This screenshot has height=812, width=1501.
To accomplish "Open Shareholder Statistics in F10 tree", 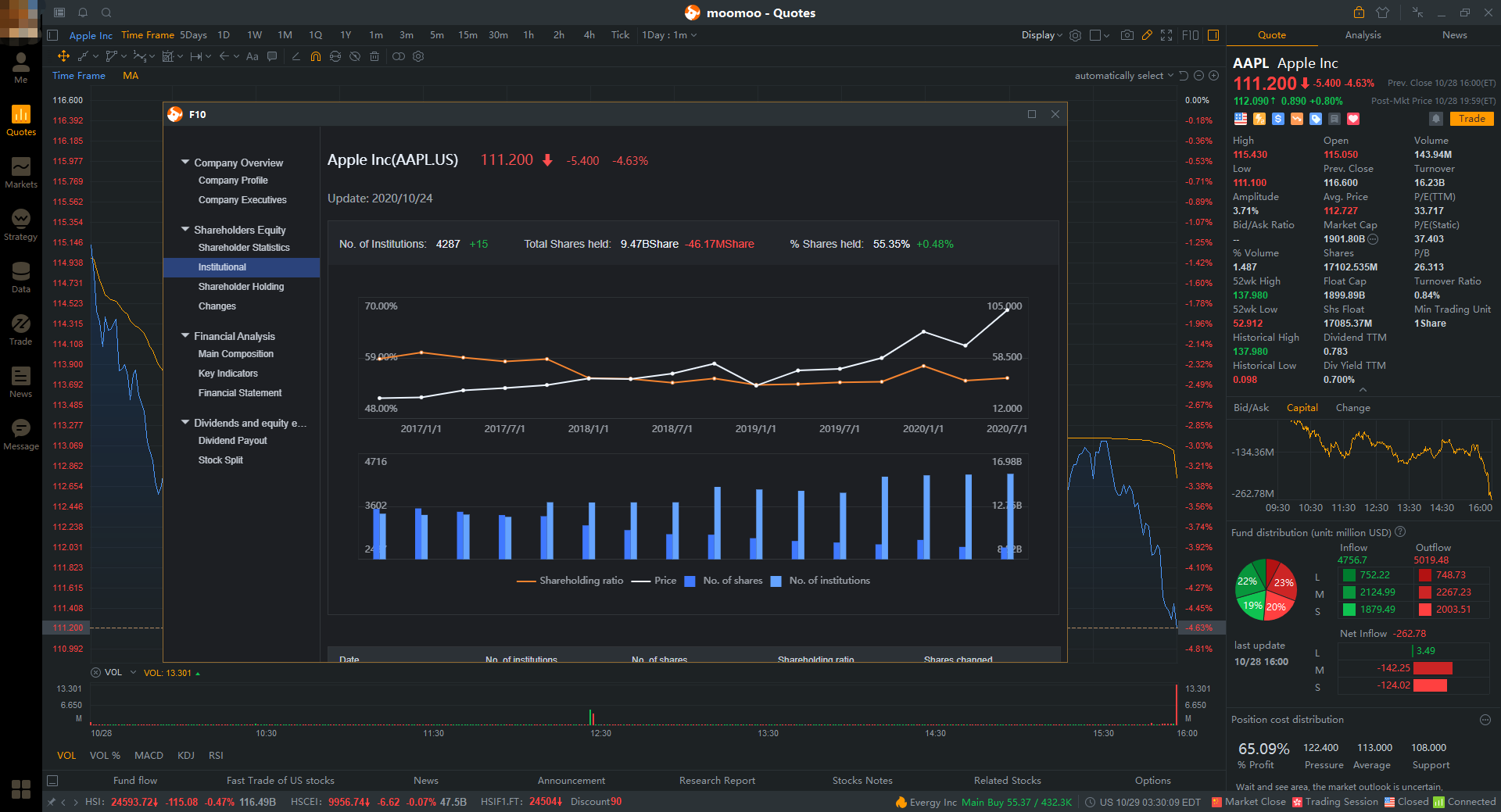I will click(x=244, y=248).
